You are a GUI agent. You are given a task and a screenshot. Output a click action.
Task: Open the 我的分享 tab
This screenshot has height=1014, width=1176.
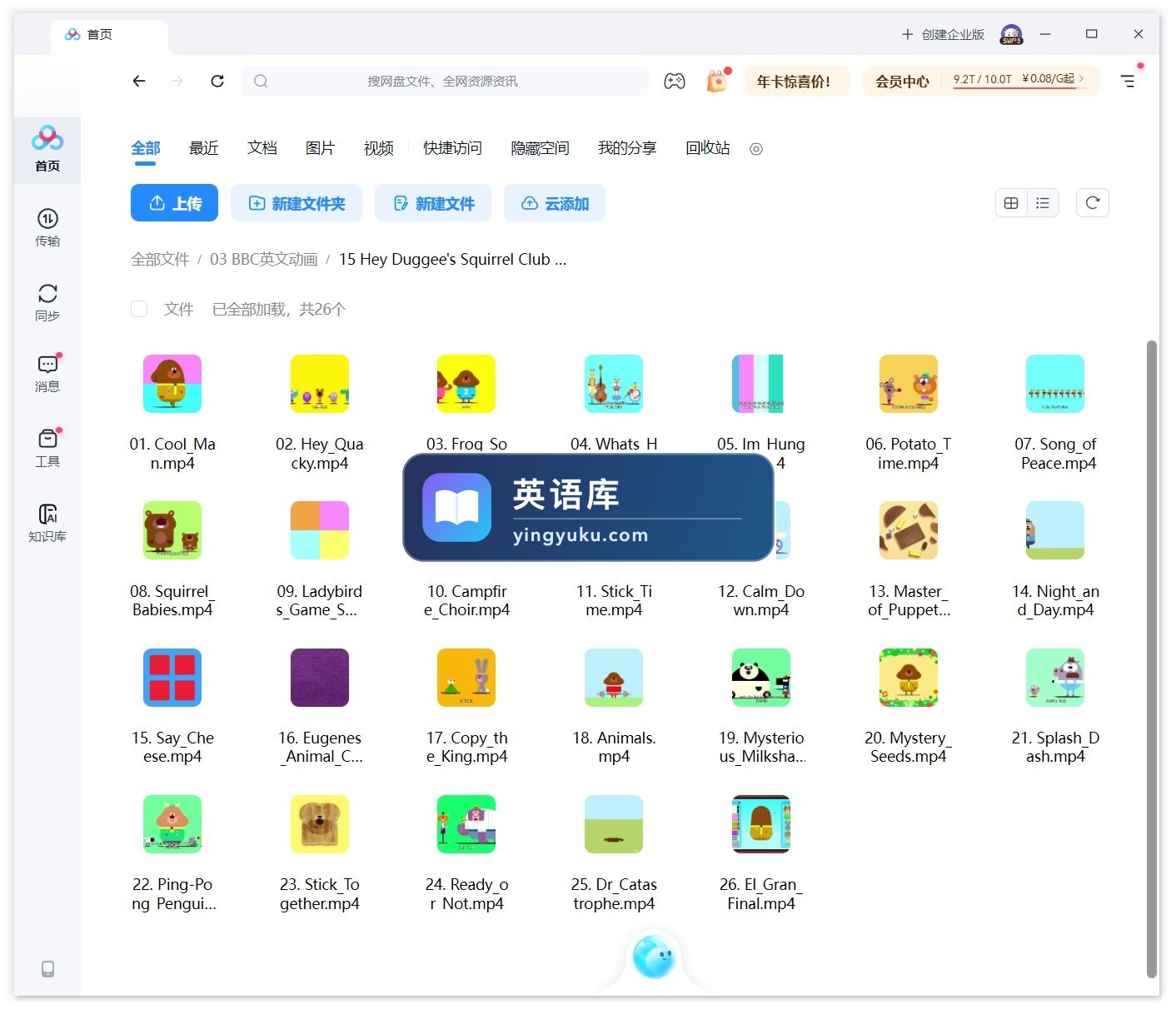(627, 148)
